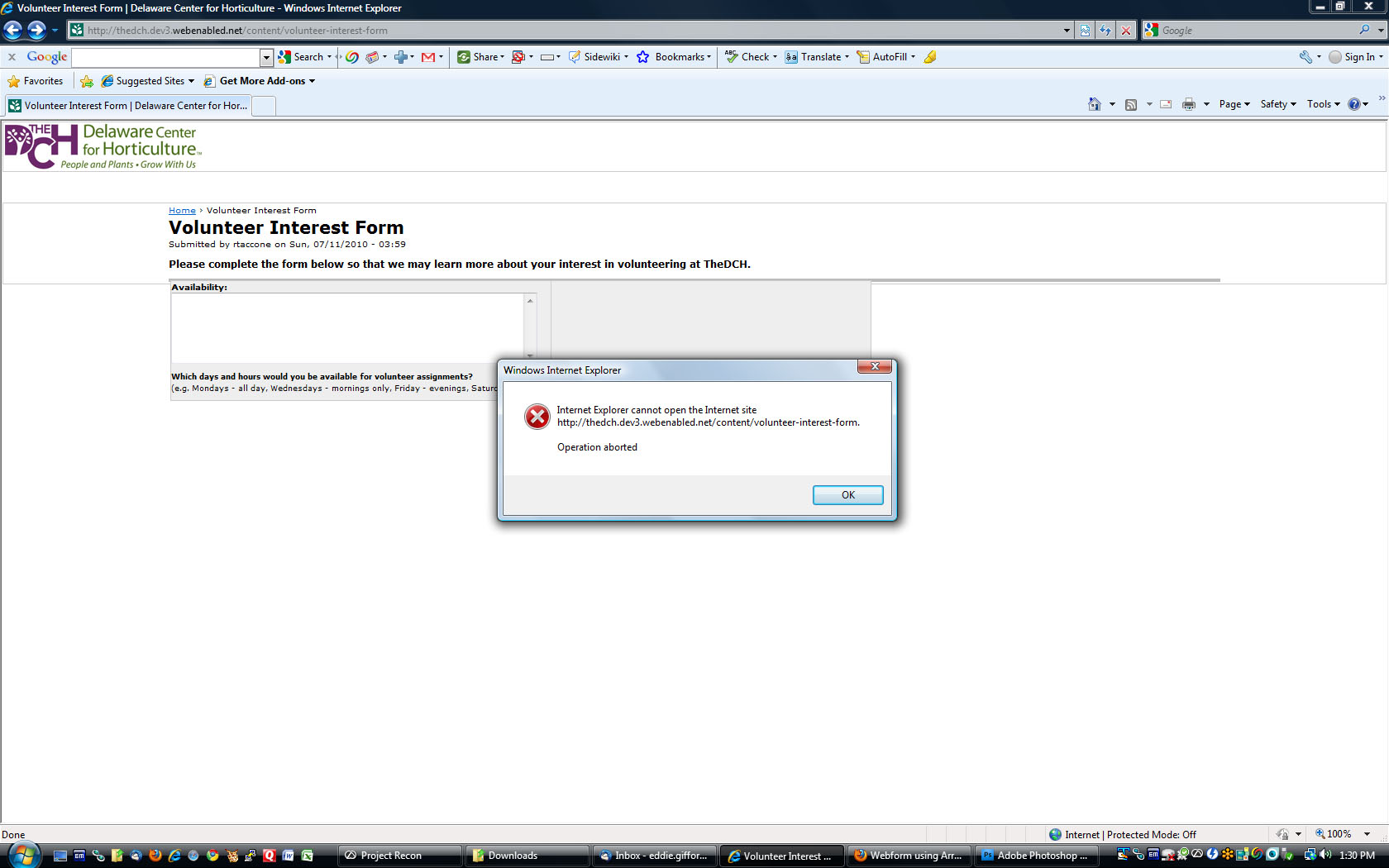Screen dimensions: 1389x868
Task: Click the Print icon
Action: (x=1189, y=104)
